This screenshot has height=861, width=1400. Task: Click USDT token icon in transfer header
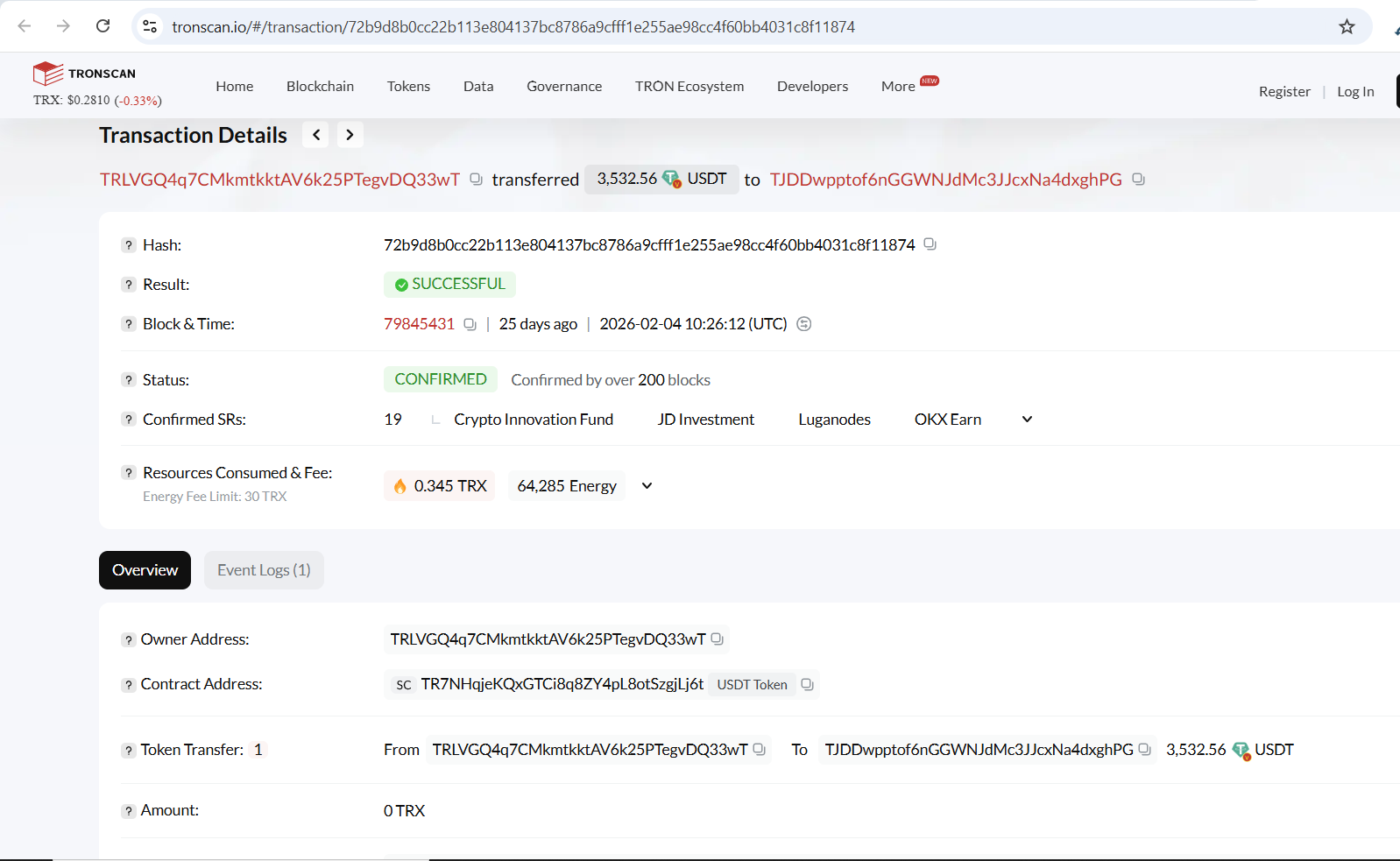pyautogui.click(x=672, y=179)
